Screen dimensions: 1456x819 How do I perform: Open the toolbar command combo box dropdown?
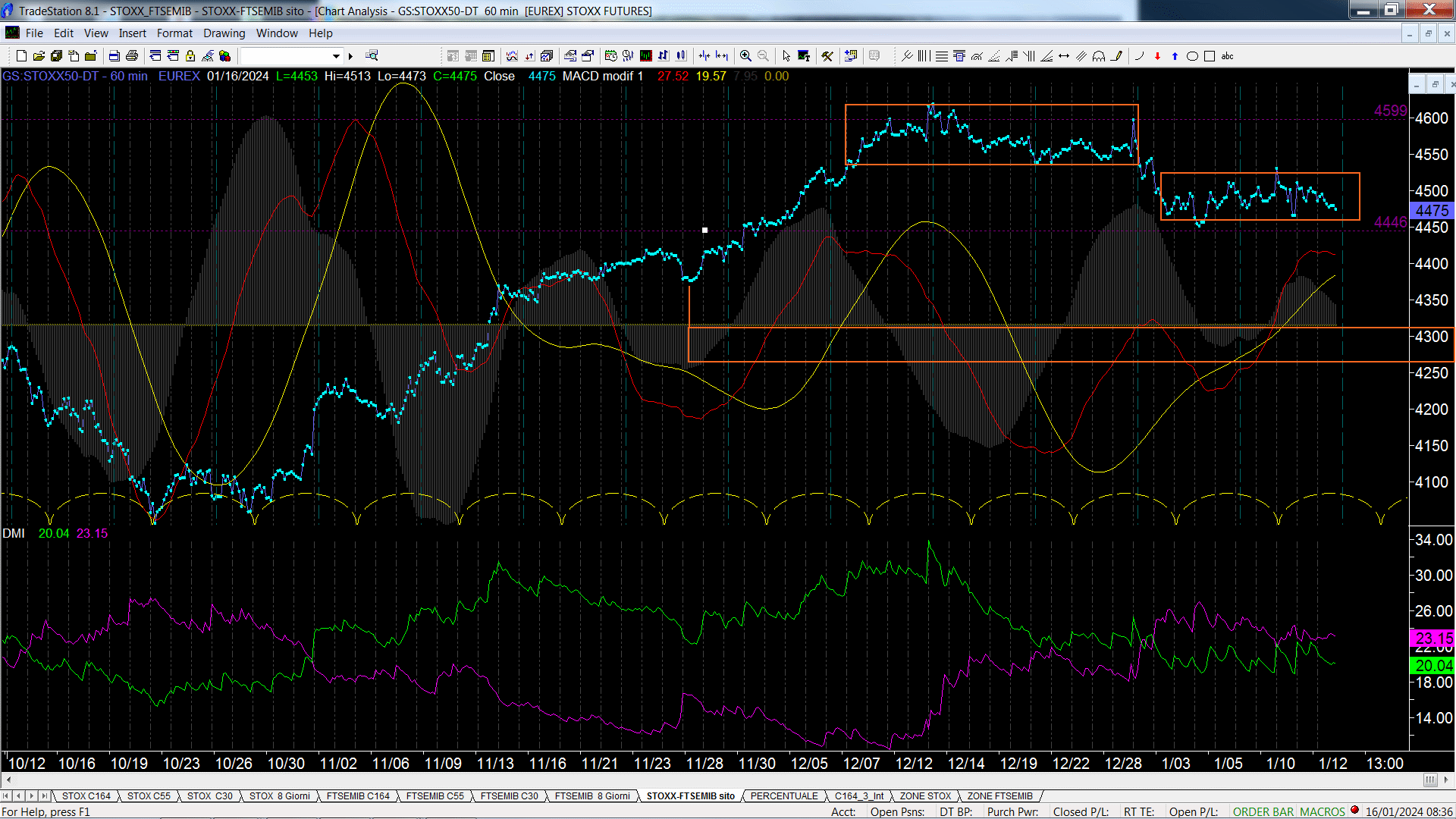(x=336, y=56)
